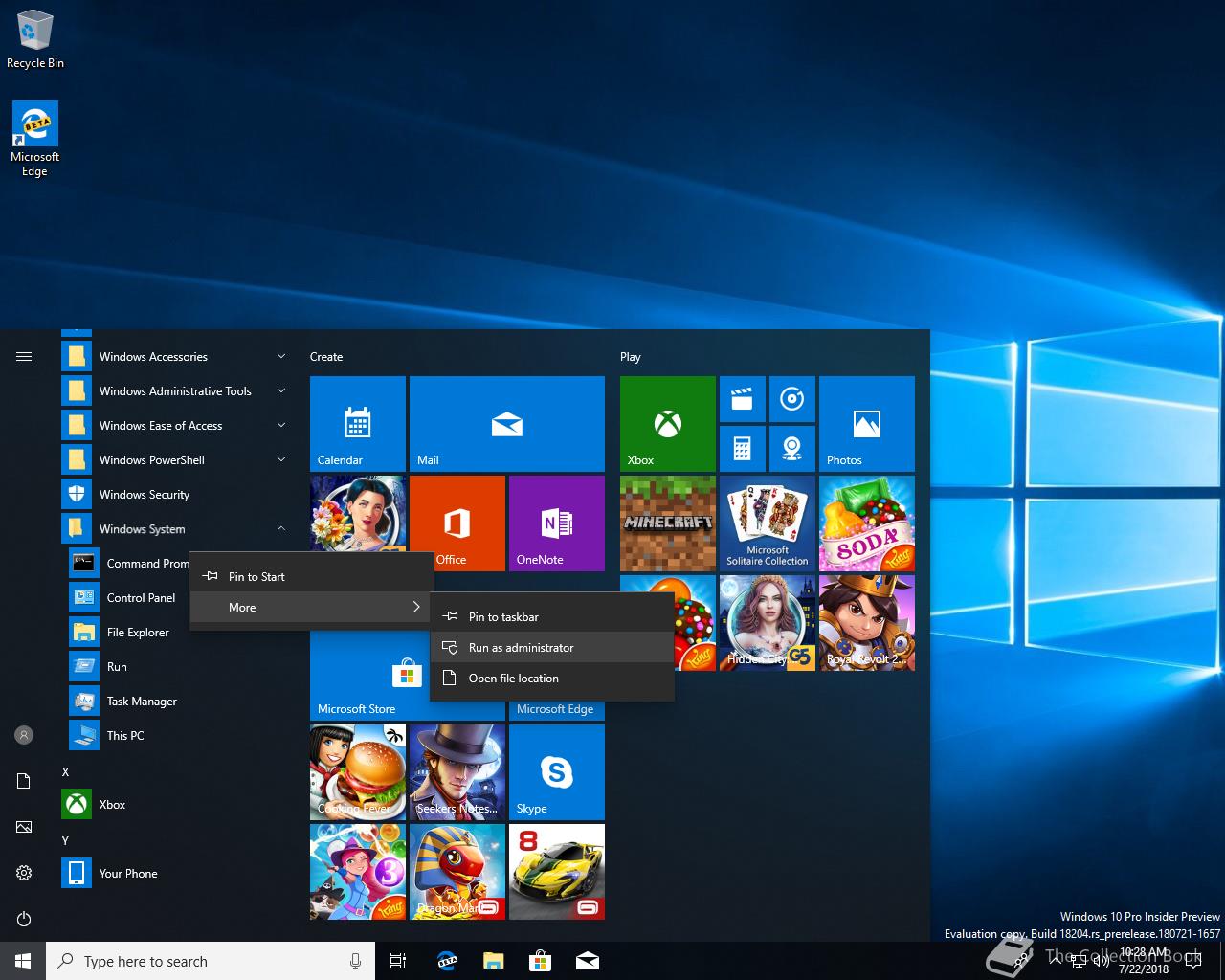Open Microsoft Solitaire Collection tile
The height and width of the screenshot is (980, 1225).
pyautogui.click(x=768, y=523)
